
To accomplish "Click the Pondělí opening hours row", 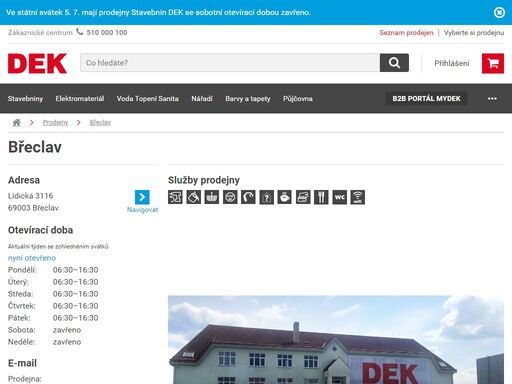I will tap(53, 270).
